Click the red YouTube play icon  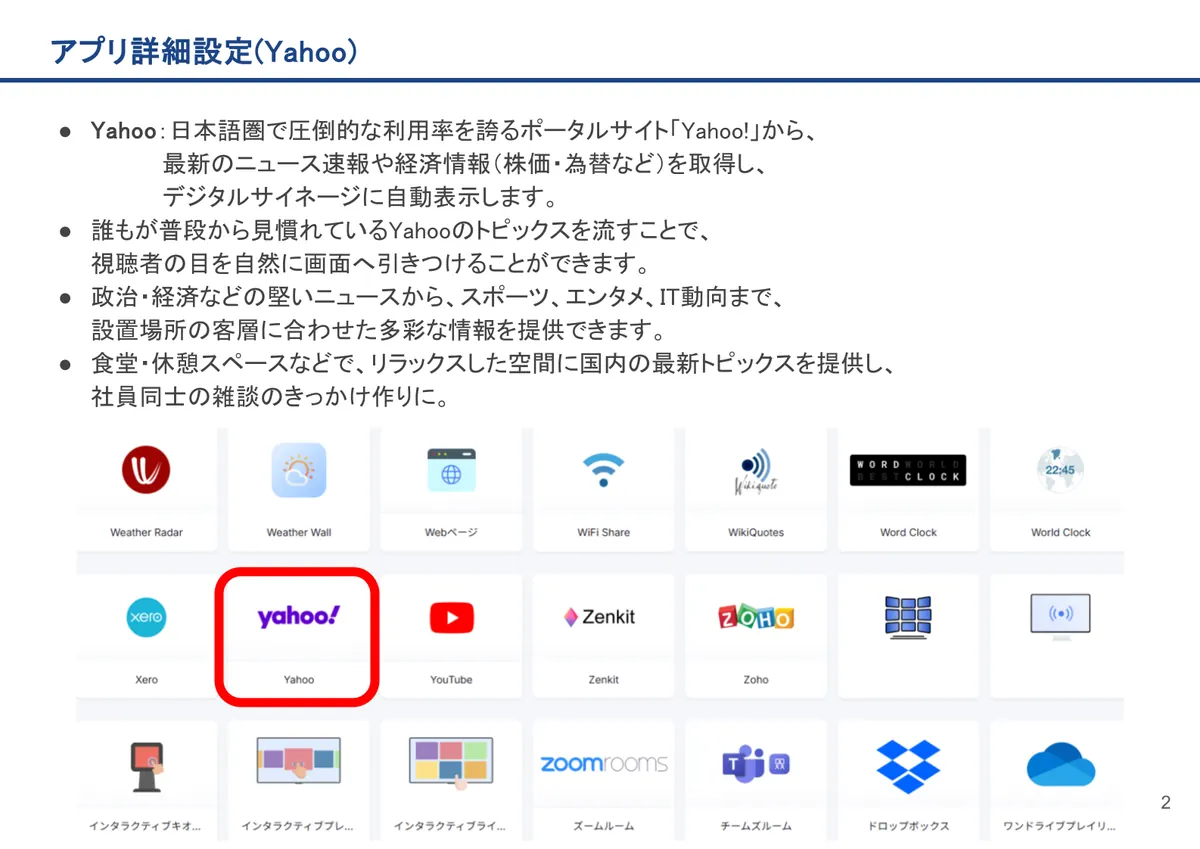[451, 618]
